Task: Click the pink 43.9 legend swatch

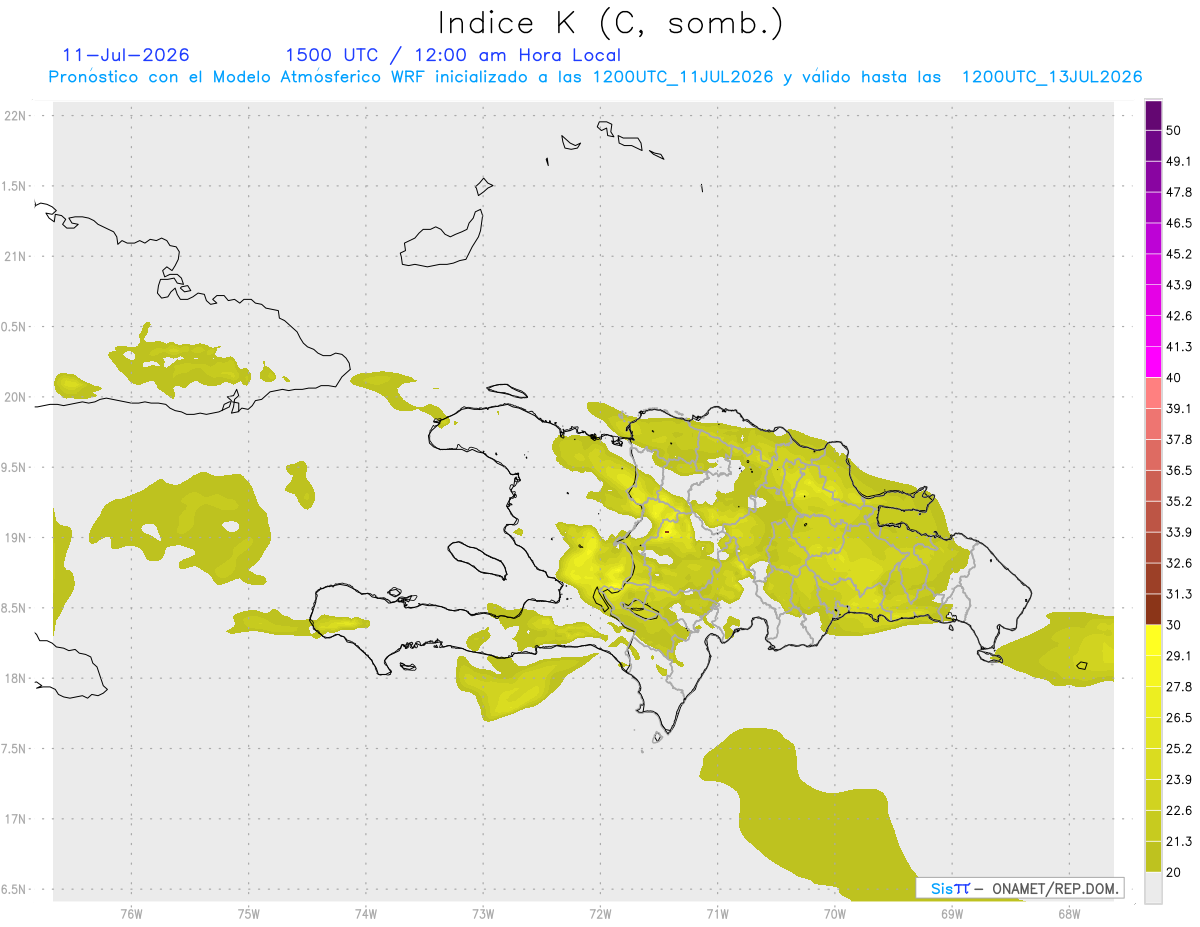Action: (1153, 270)
